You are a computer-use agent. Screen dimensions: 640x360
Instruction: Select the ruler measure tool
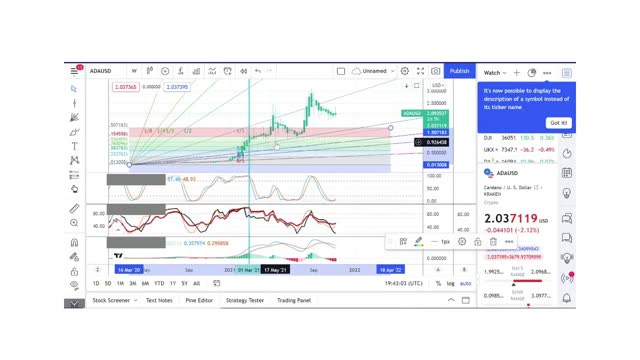click(74, 209)
